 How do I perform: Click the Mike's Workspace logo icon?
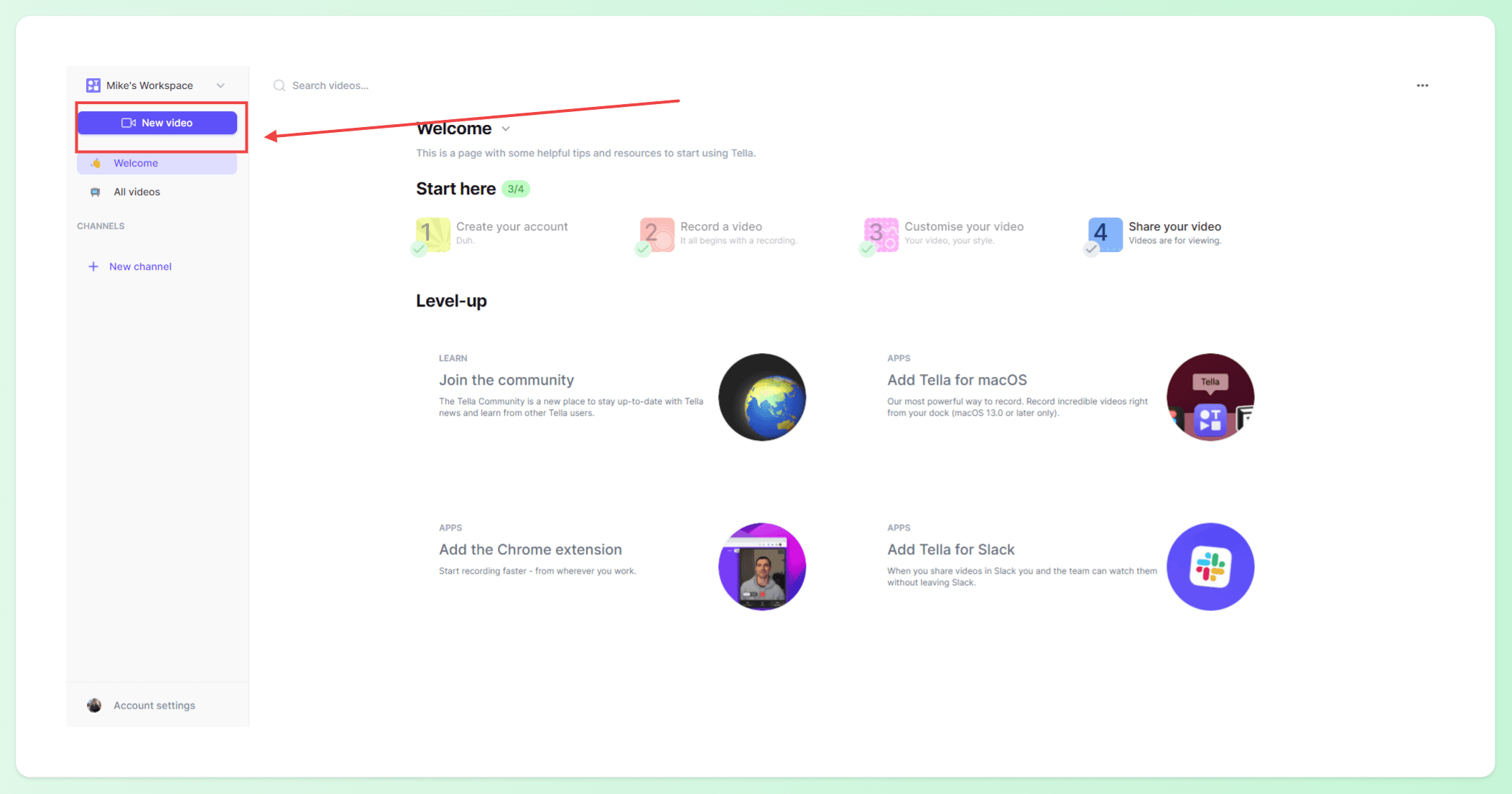93,85
